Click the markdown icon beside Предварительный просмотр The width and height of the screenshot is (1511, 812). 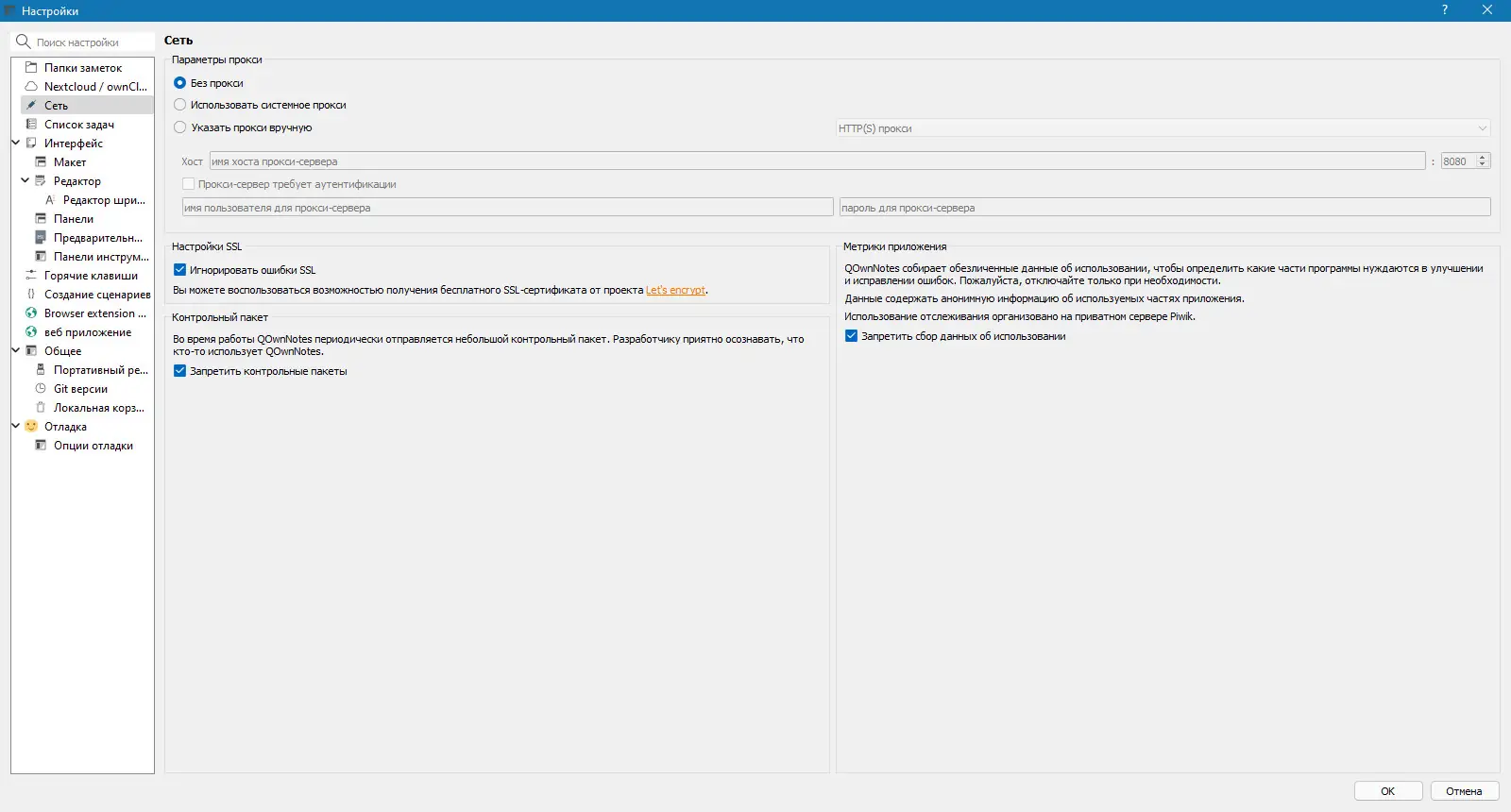[41, 238]
